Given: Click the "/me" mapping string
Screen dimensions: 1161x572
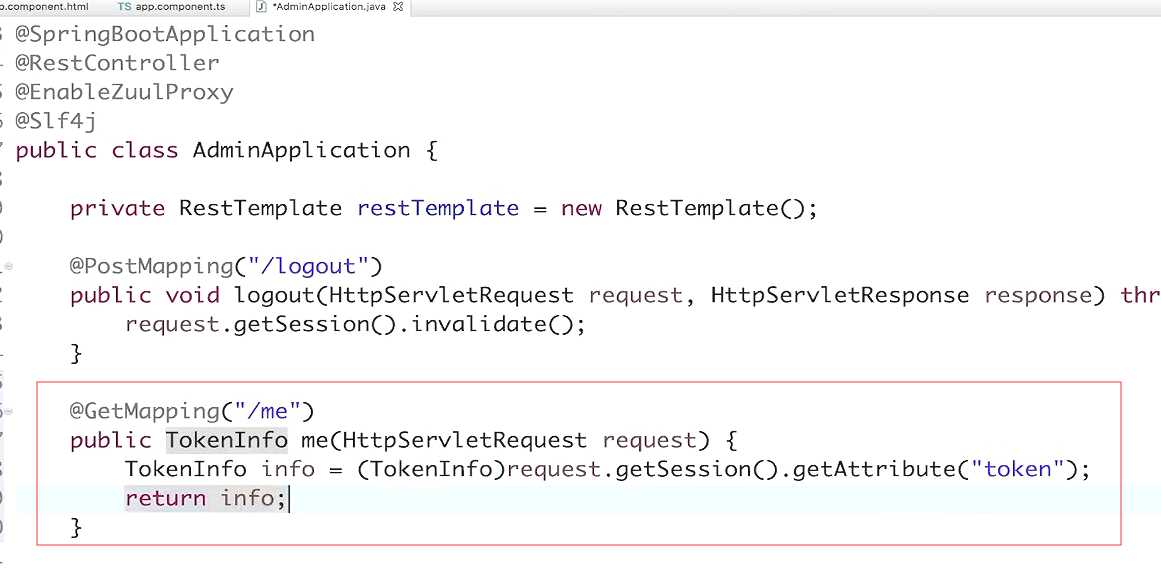Looking at the screenshot, I should pyautogui.click(x=268, y=411).
